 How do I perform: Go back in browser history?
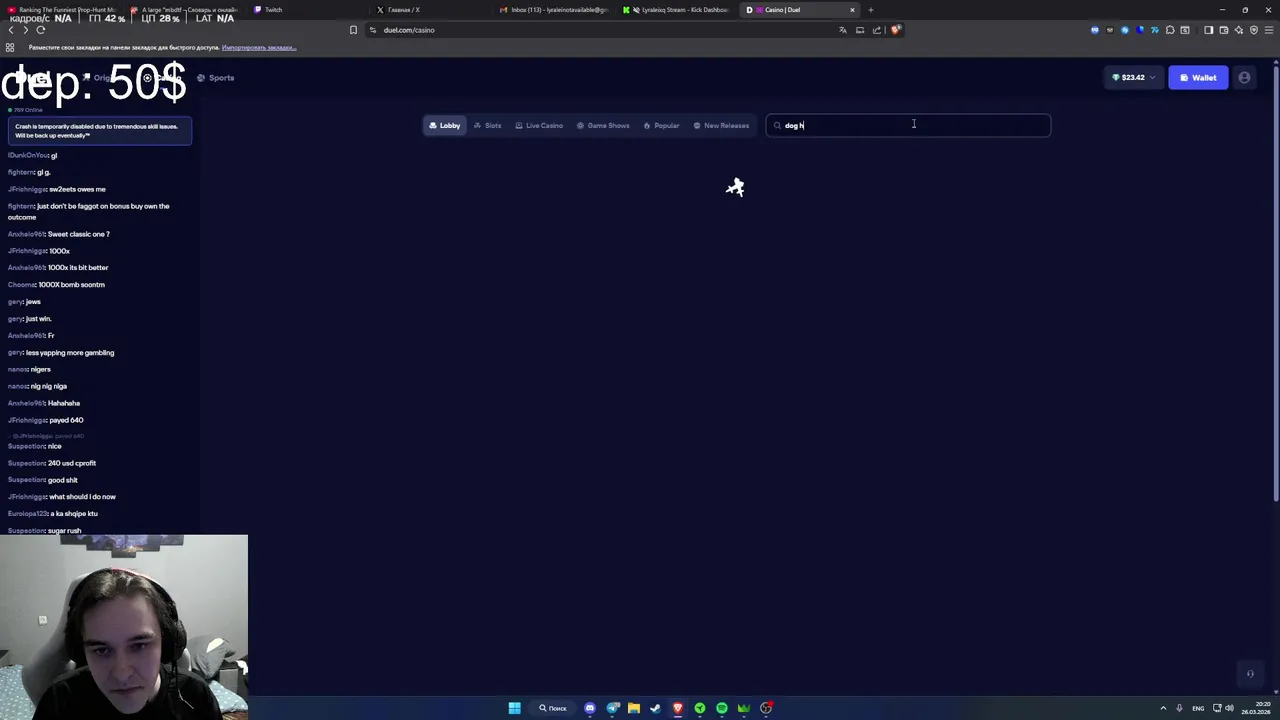tap(11, 30)
